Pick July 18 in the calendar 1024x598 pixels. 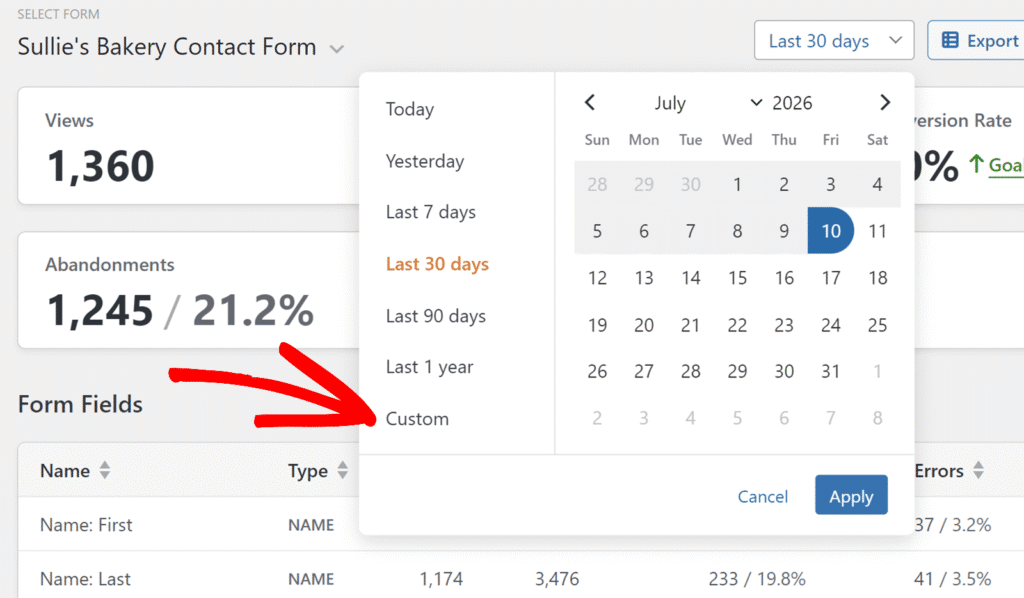877,278
